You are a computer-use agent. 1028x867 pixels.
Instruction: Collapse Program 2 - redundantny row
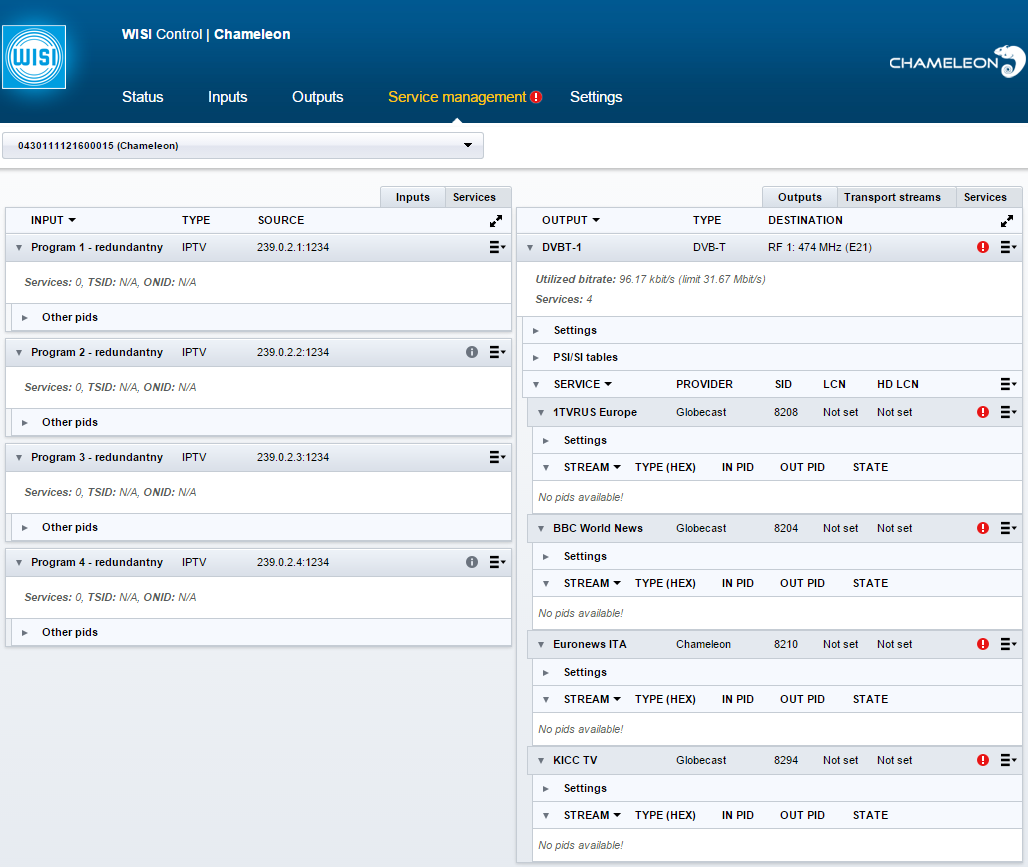19,353
